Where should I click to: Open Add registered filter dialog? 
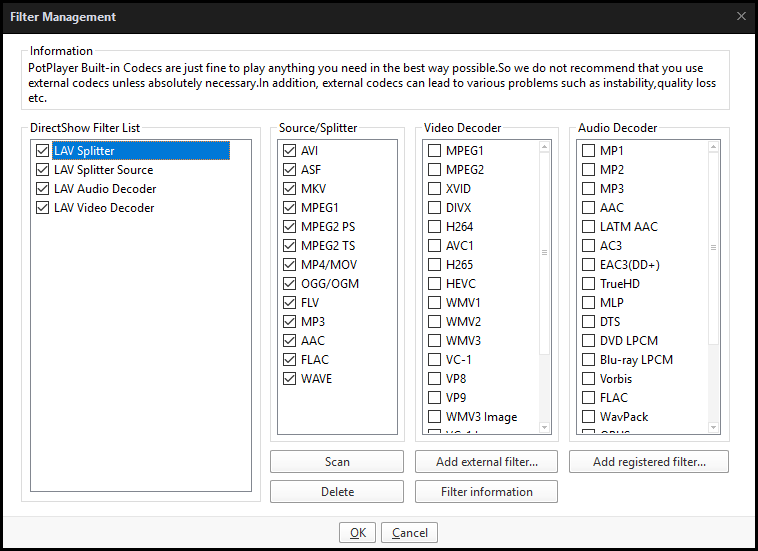coord(649,462)
